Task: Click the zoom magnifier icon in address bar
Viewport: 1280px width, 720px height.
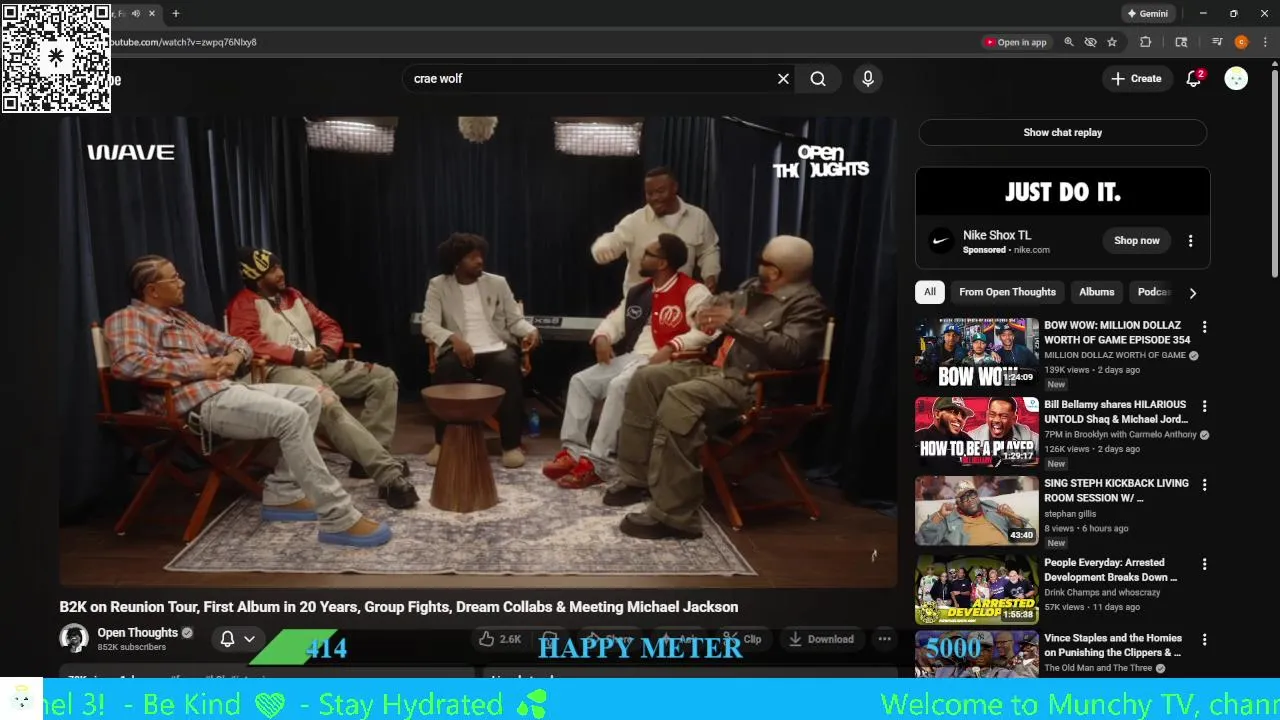Action: (1069, 42)
